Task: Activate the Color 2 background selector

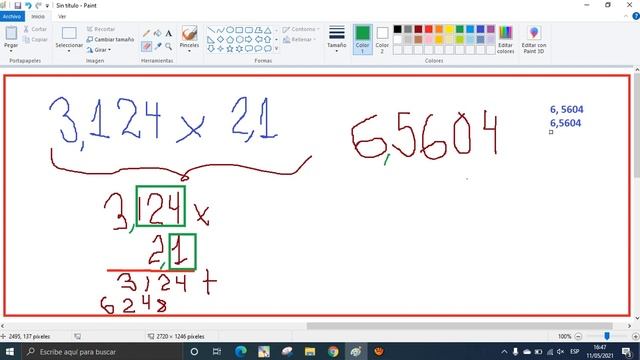Action: coord(382,39)
